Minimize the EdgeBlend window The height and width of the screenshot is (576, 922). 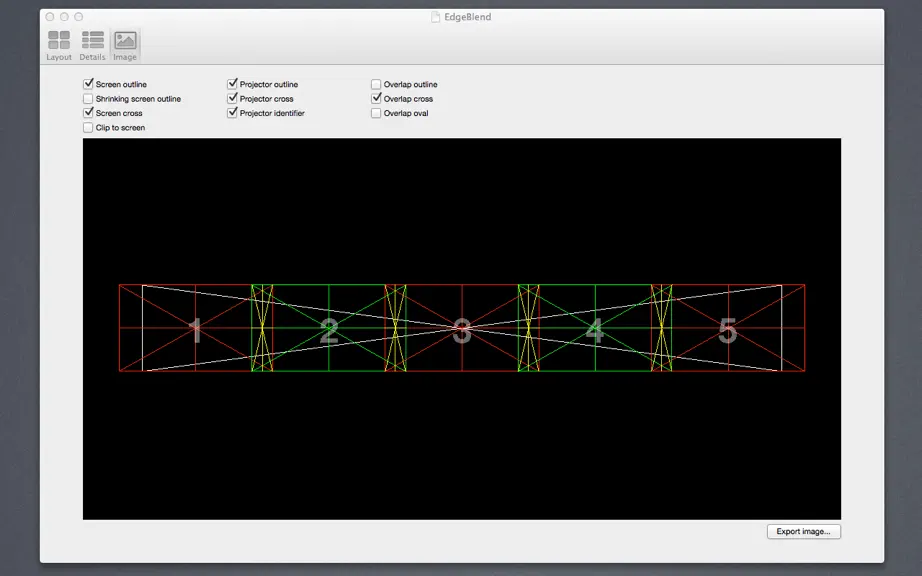point(64,17)
